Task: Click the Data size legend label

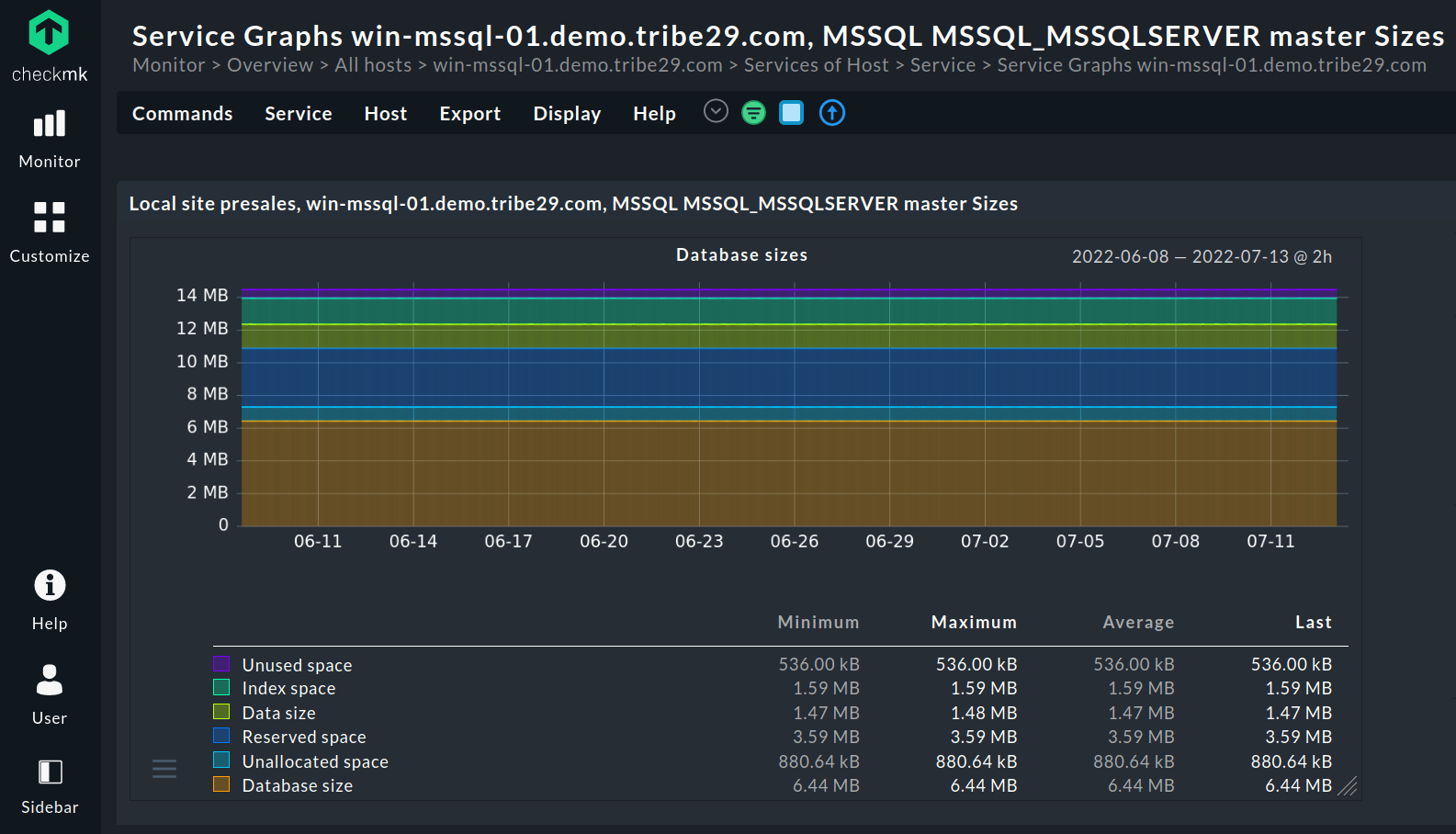Action: pos(278,714)
